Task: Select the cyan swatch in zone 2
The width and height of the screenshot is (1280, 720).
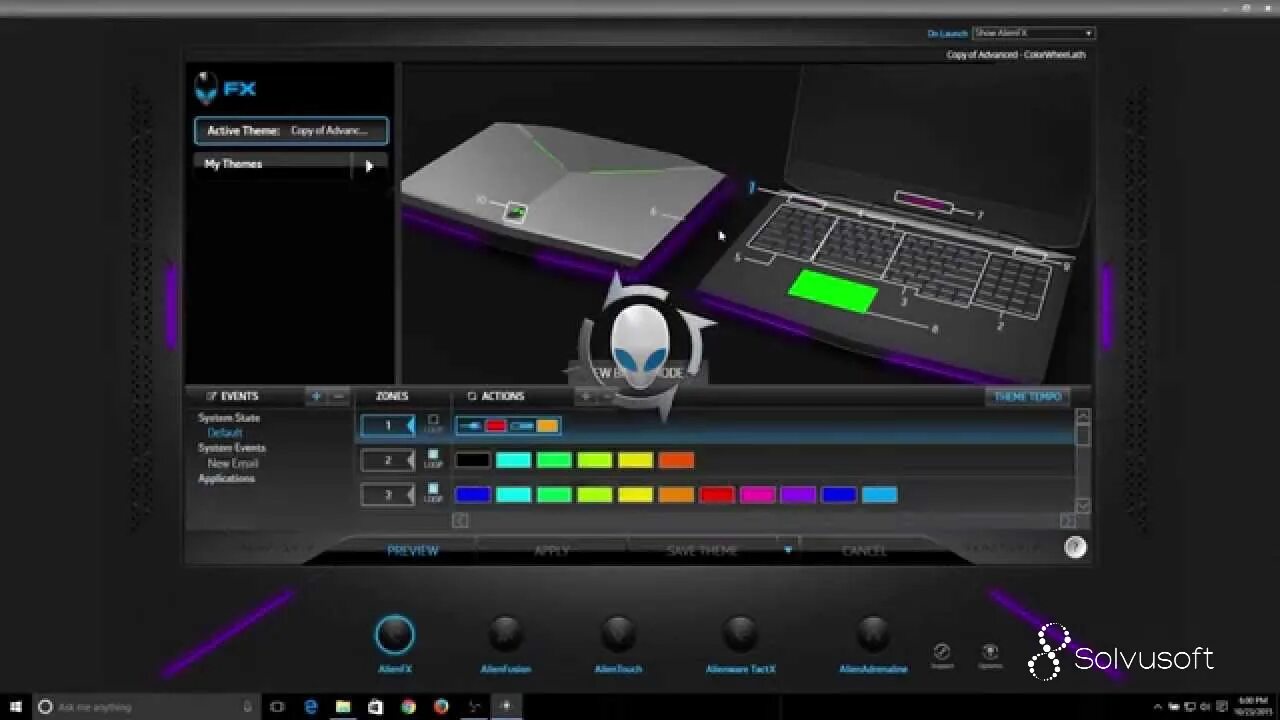Action: tap(514, 460)
